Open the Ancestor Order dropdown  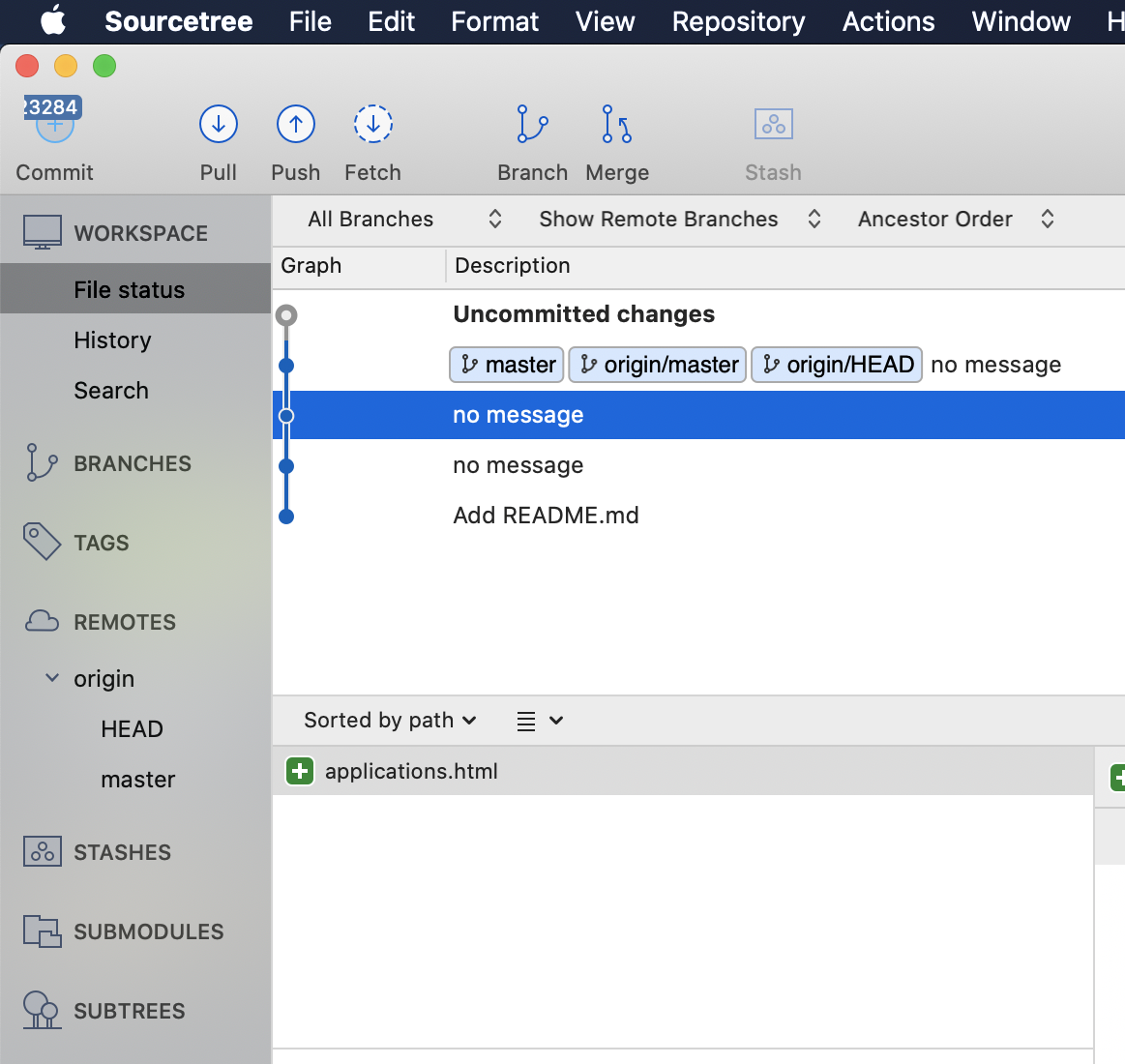tap(956, 219)
